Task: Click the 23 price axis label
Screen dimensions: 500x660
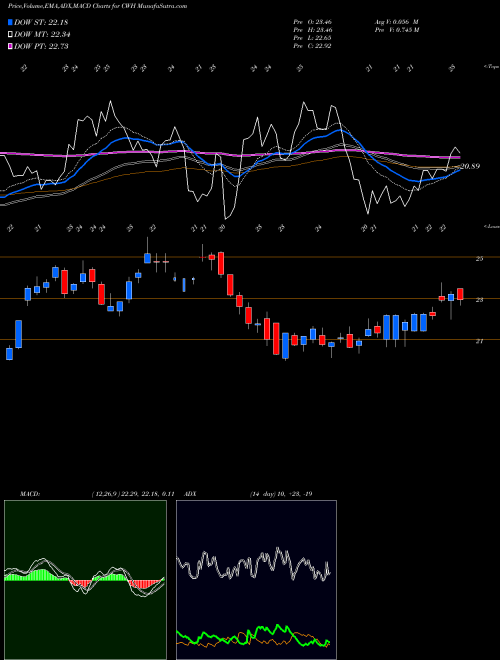Action: pos(479,300)
